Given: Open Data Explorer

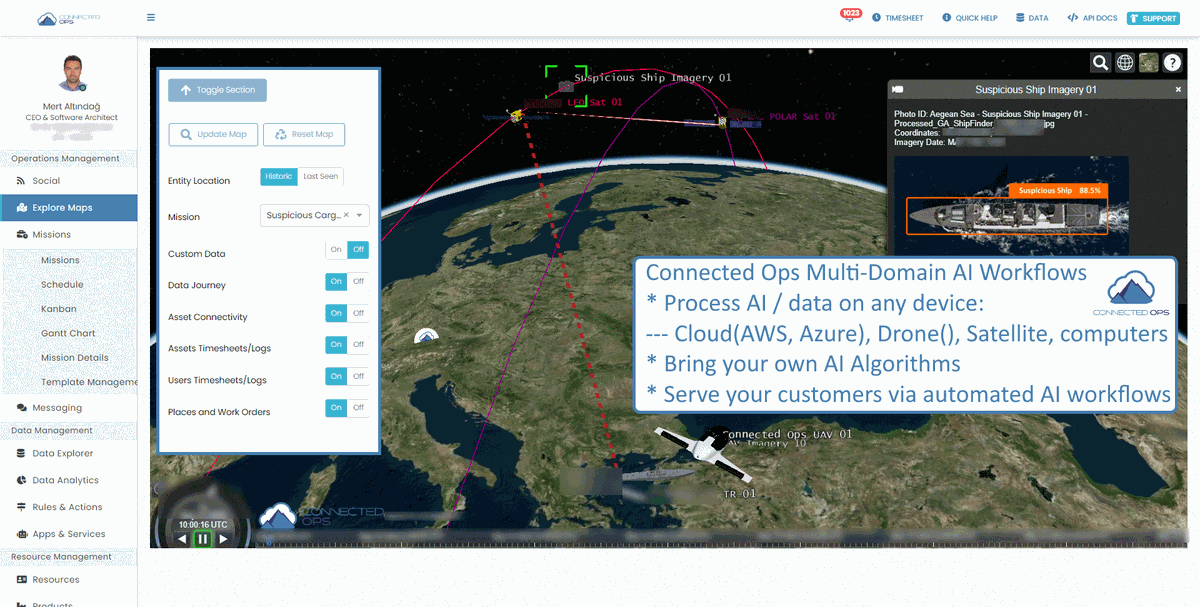Looking at the screenshot, I should click(x=63, y=454).
